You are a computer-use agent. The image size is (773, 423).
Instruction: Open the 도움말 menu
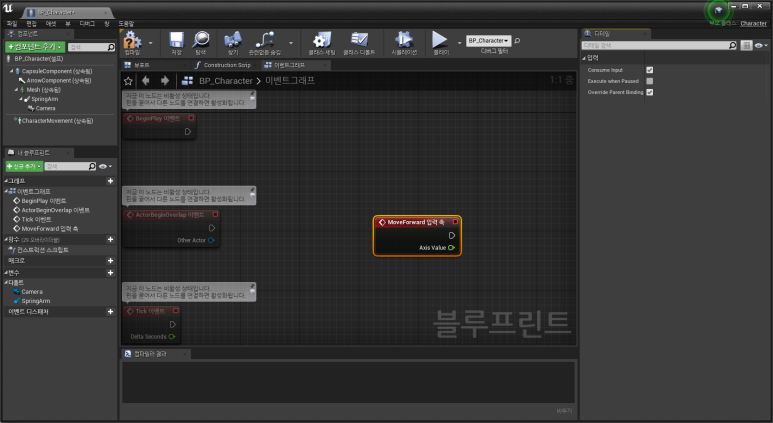click(x=126, y=24)
